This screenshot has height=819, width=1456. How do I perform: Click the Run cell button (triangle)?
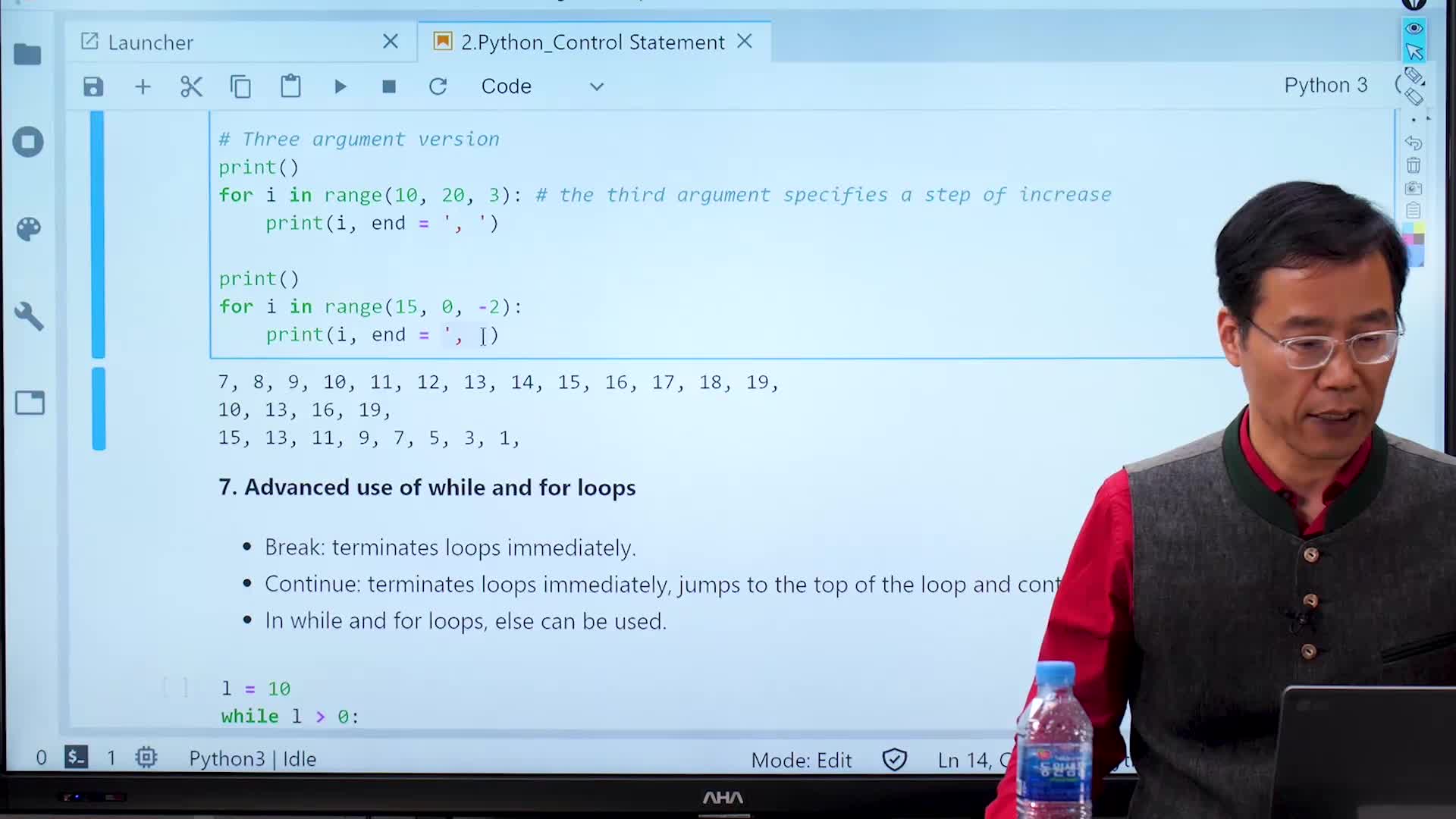point(340,86)
